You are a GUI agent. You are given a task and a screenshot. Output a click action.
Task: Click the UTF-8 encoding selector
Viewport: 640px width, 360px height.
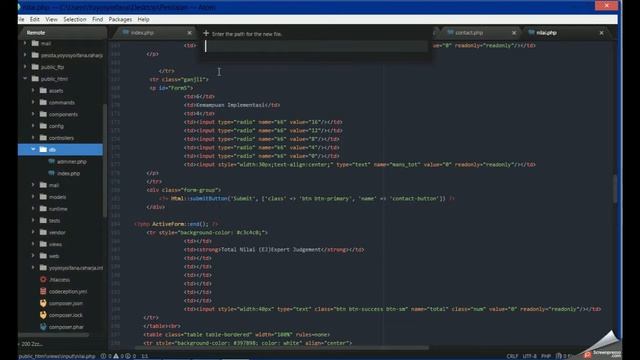pos(529,356)
